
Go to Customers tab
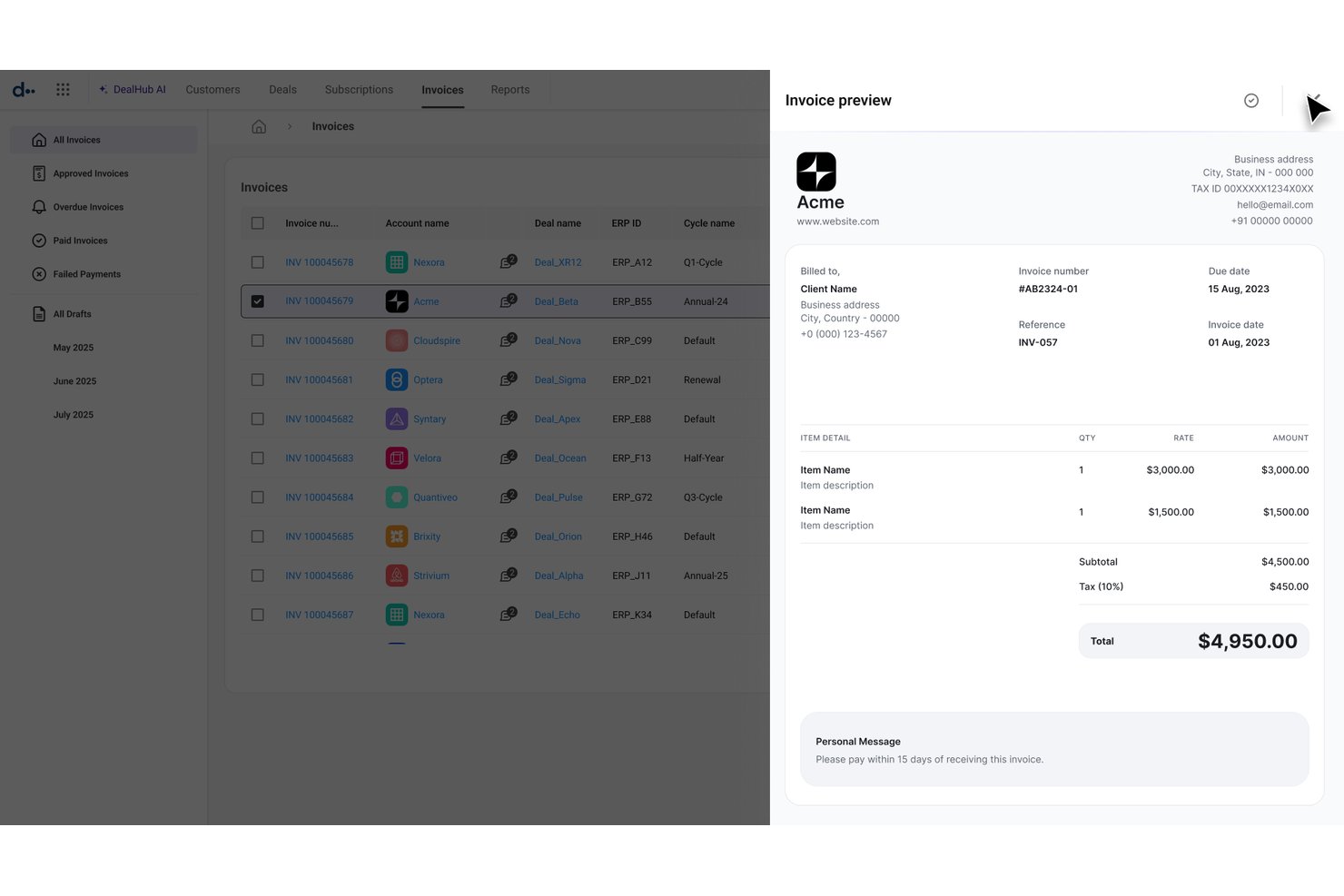tap(212, 90)
